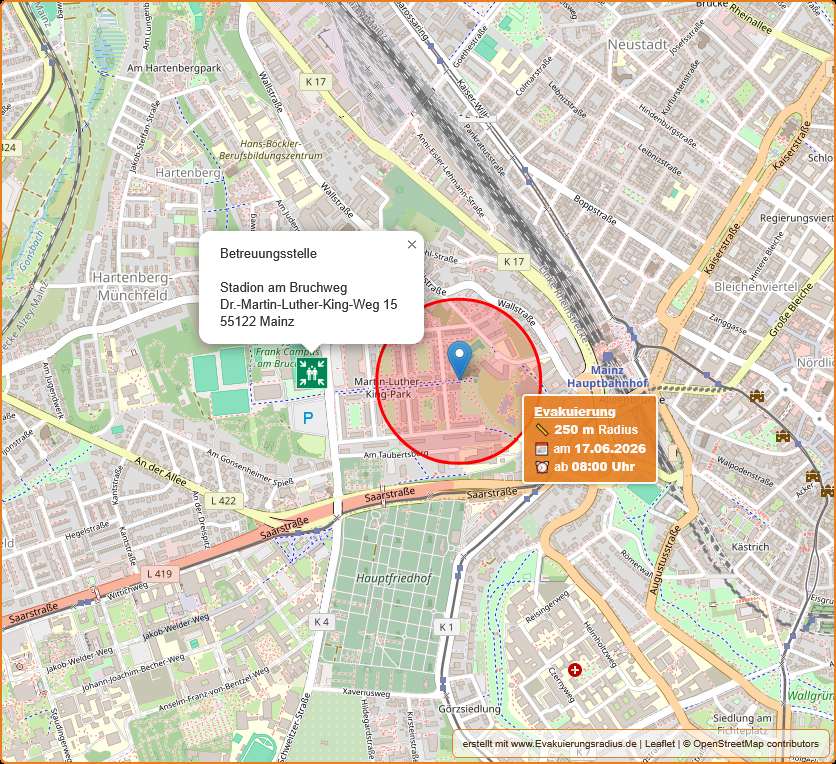Click the Hauptfriedhof cemetery label
Image resolution: width=836 pixels, height=764 pixels.
coord(394,578)
